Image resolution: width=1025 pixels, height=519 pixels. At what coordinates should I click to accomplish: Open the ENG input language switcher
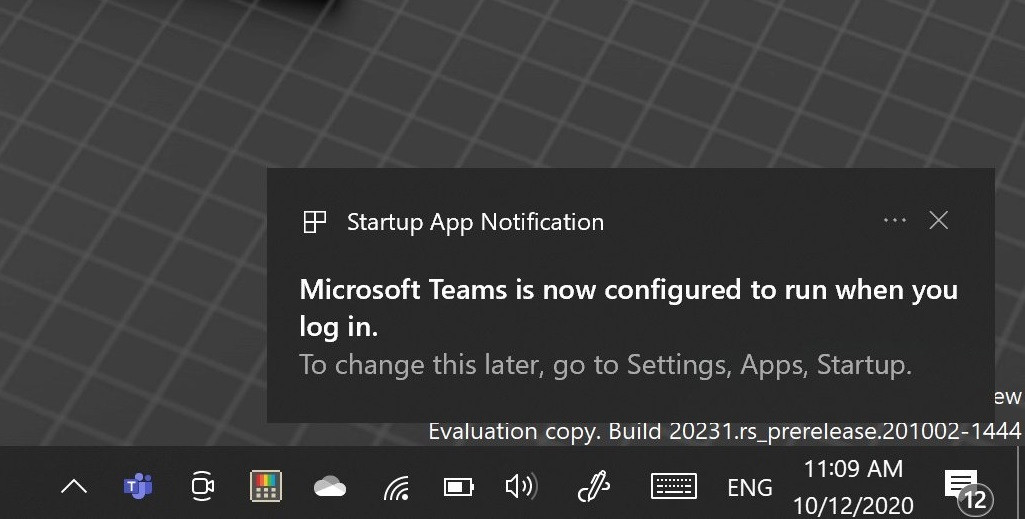coord(749,488)
